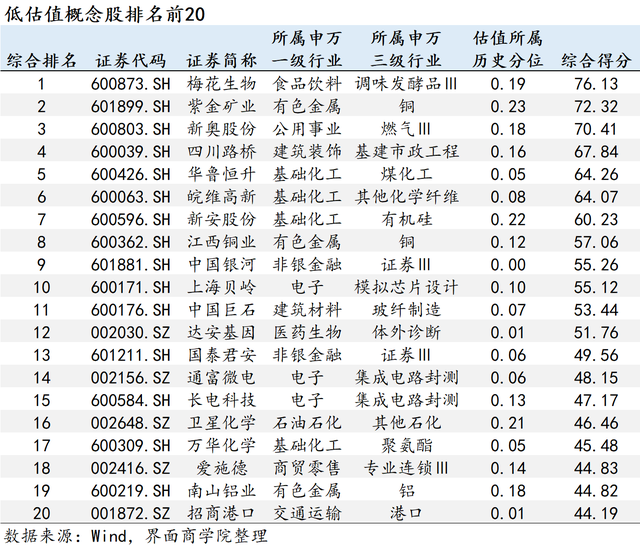Click stock name 四川路桥
Image resolution: width=640 pixels, height=546 pixels.
pyautogui.click(x=222, y=152)
